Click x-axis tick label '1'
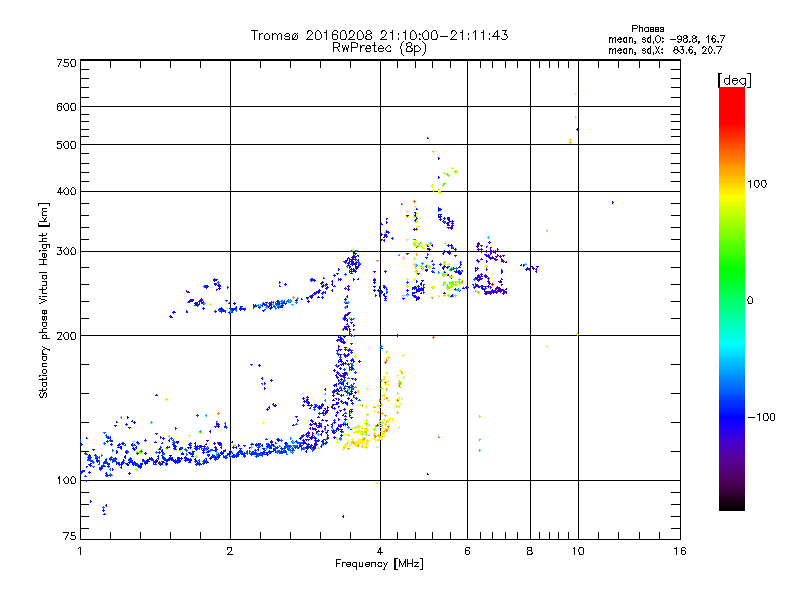This screenshot has height=600, width=800. pos(80,551)
